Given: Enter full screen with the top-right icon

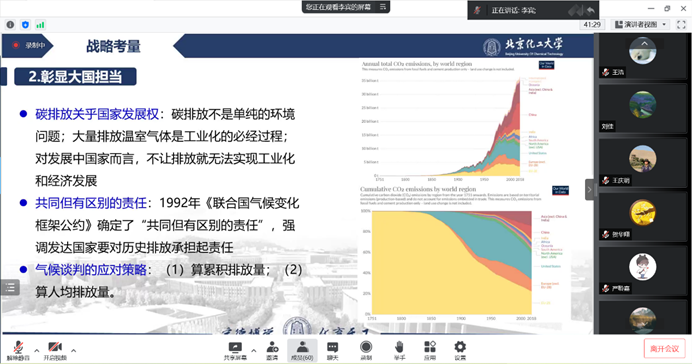Looking at the screenshot, I should pos(681,24).
